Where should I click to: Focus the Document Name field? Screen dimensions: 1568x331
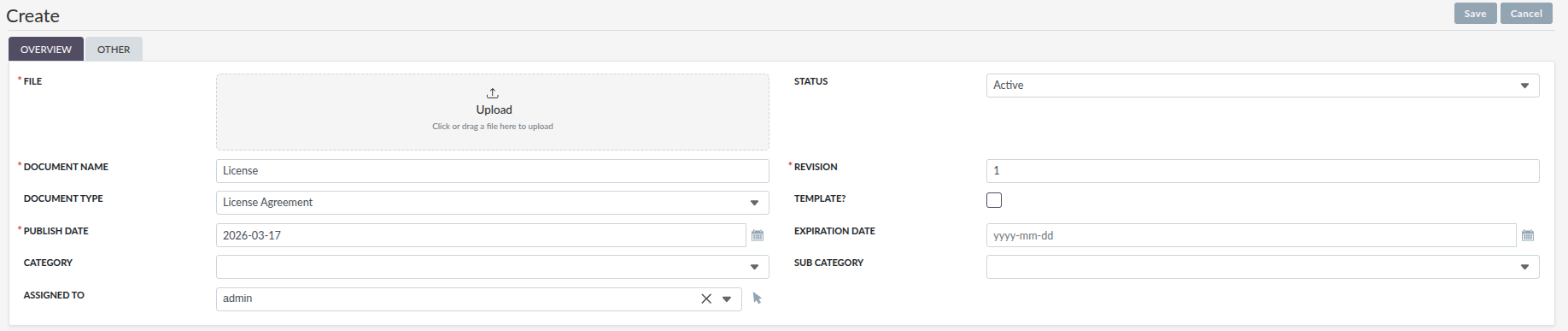(492, 171)
